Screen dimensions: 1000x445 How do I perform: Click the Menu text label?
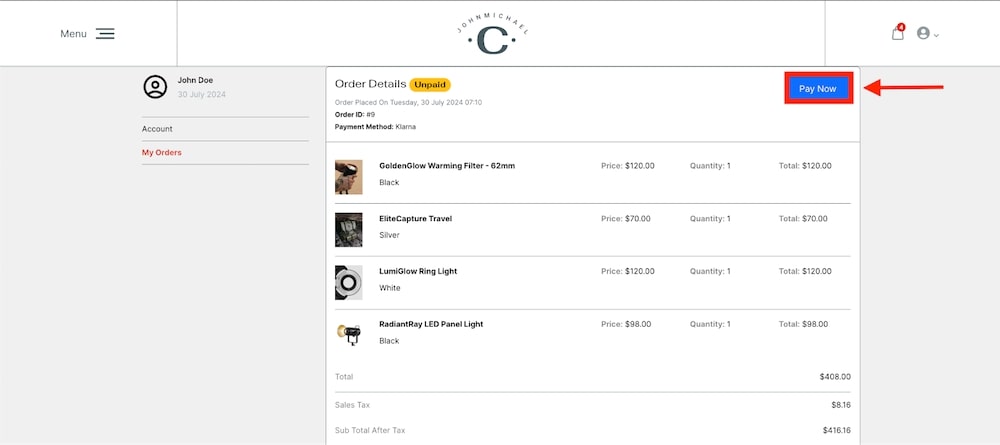[73, 34]
